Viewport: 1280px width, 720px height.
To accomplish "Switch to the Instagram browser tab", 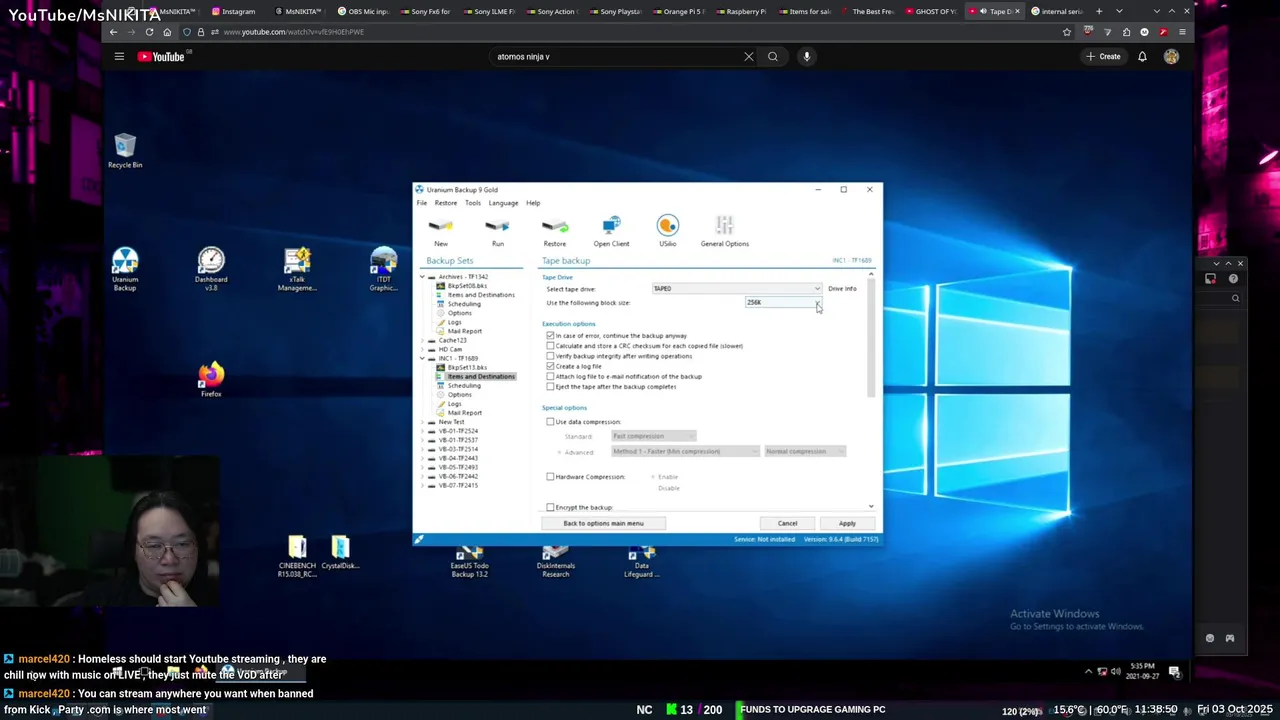I will pyautogui.click(x=233, y=11).
